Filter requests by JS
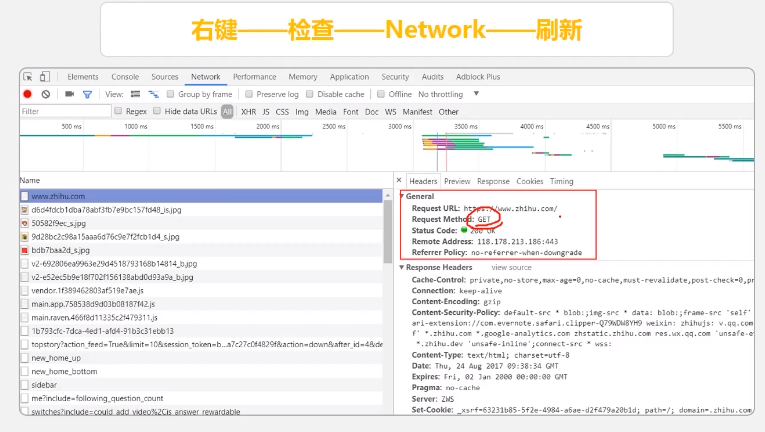 266,112
